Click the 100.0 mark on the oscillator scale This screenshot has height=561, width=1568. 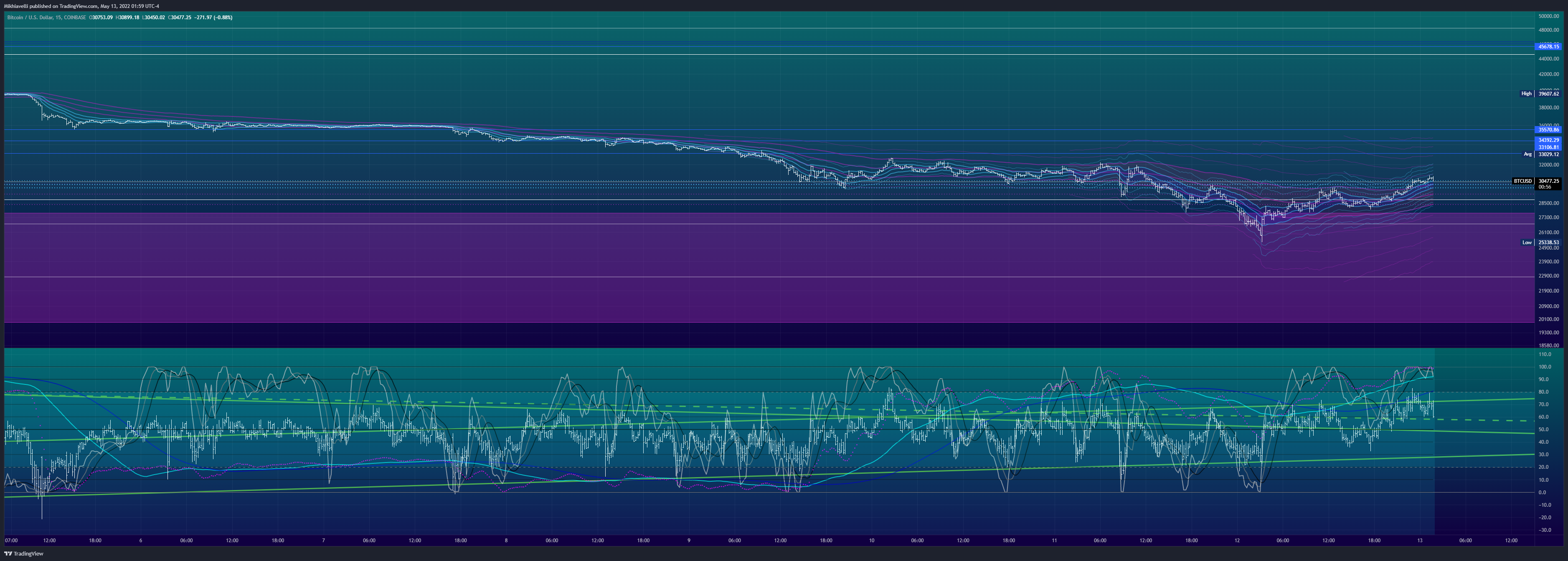(1545, 367)
